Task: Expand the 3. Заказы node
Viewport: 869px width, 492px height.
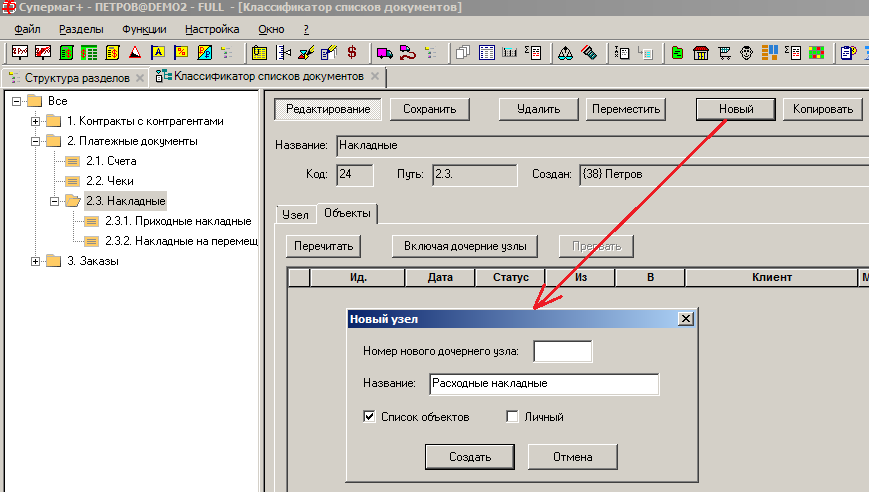Action: 35,261
